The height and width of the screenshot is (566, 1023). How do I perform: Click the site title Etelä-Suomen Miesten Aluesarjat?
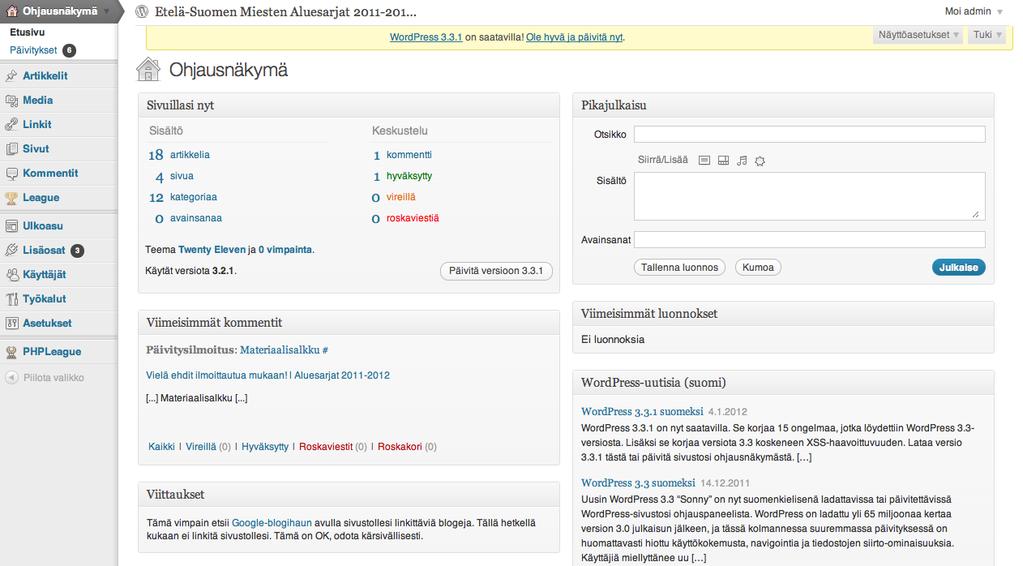[285, 12]
